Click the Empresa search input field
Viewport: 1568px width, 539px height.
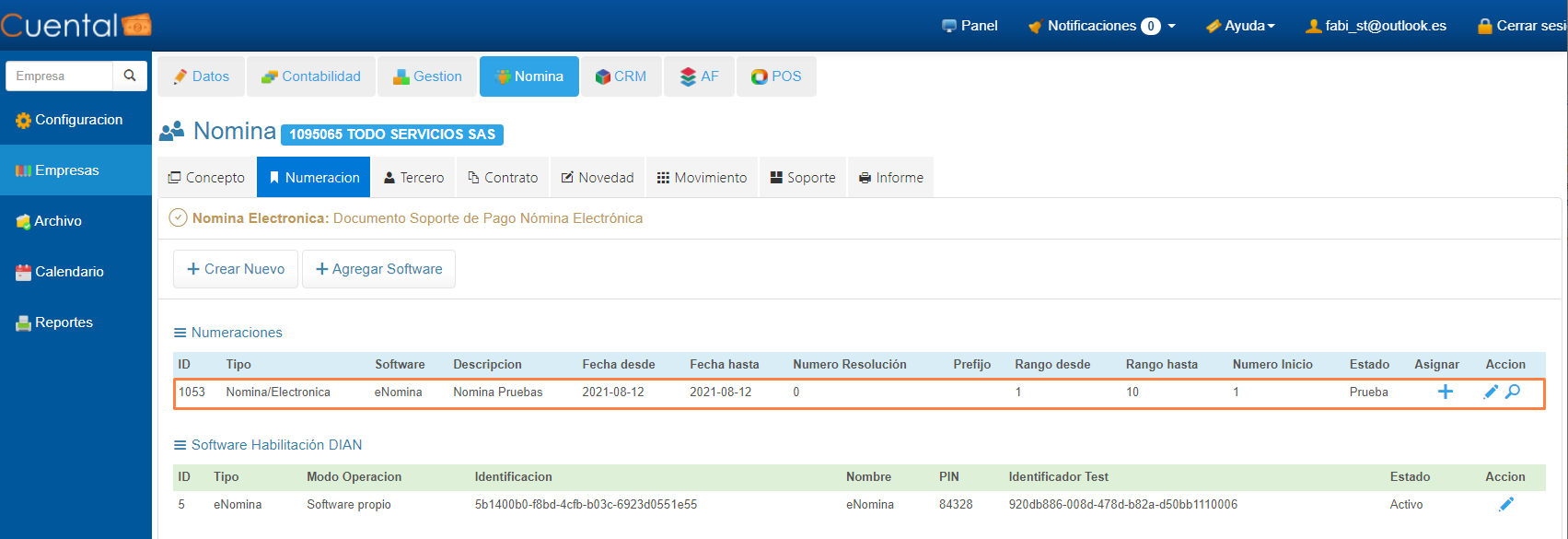click(x=59, y=76)
